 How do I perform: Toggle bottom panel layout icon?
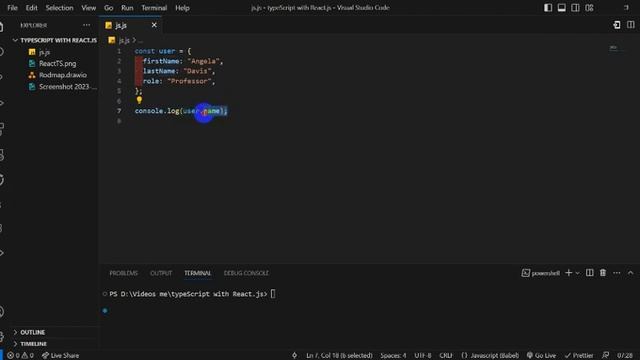coord(562,8)
